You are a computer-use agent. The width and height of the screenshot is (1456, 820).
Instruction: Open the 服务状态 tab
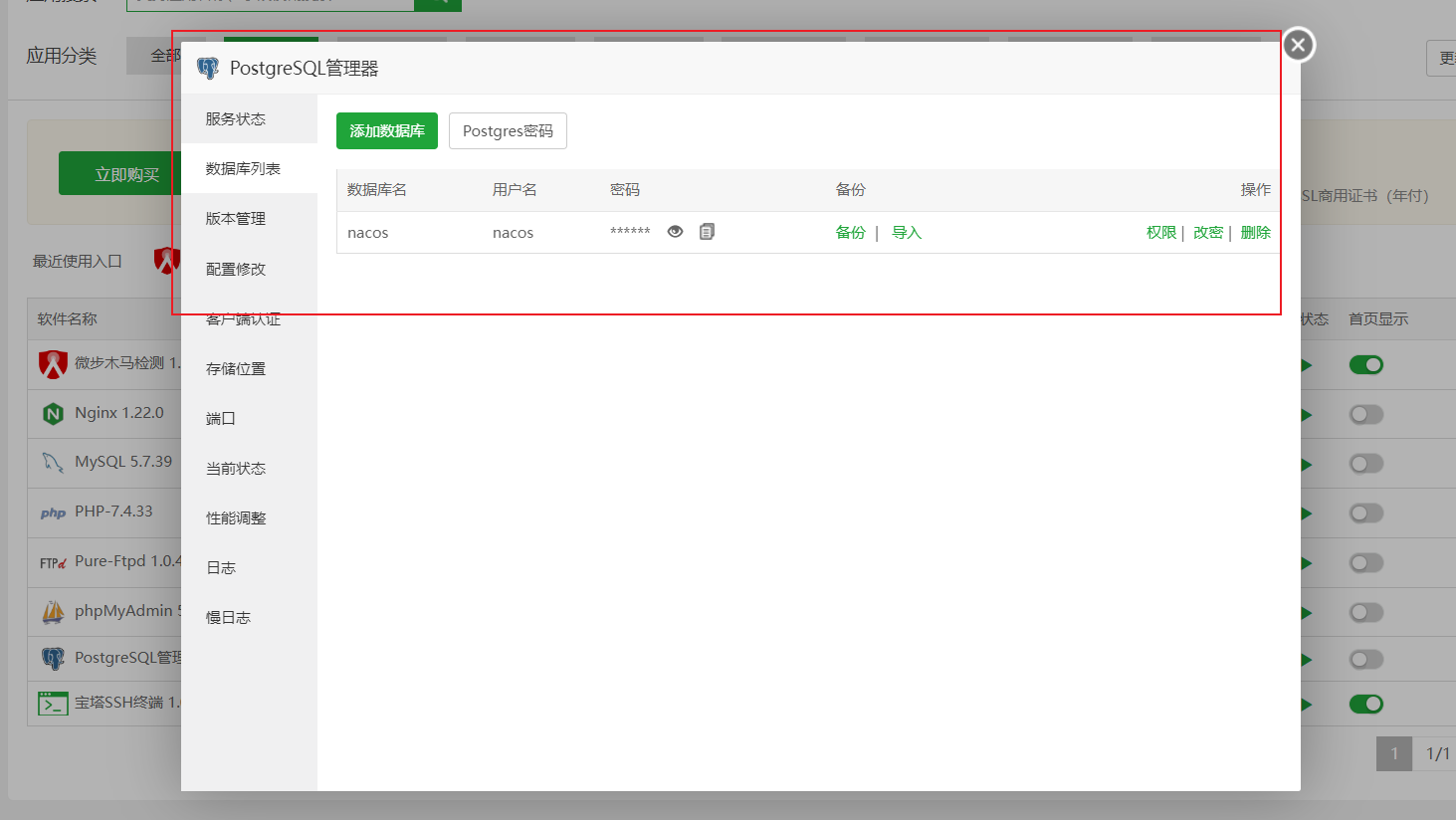tap(249, 118)
